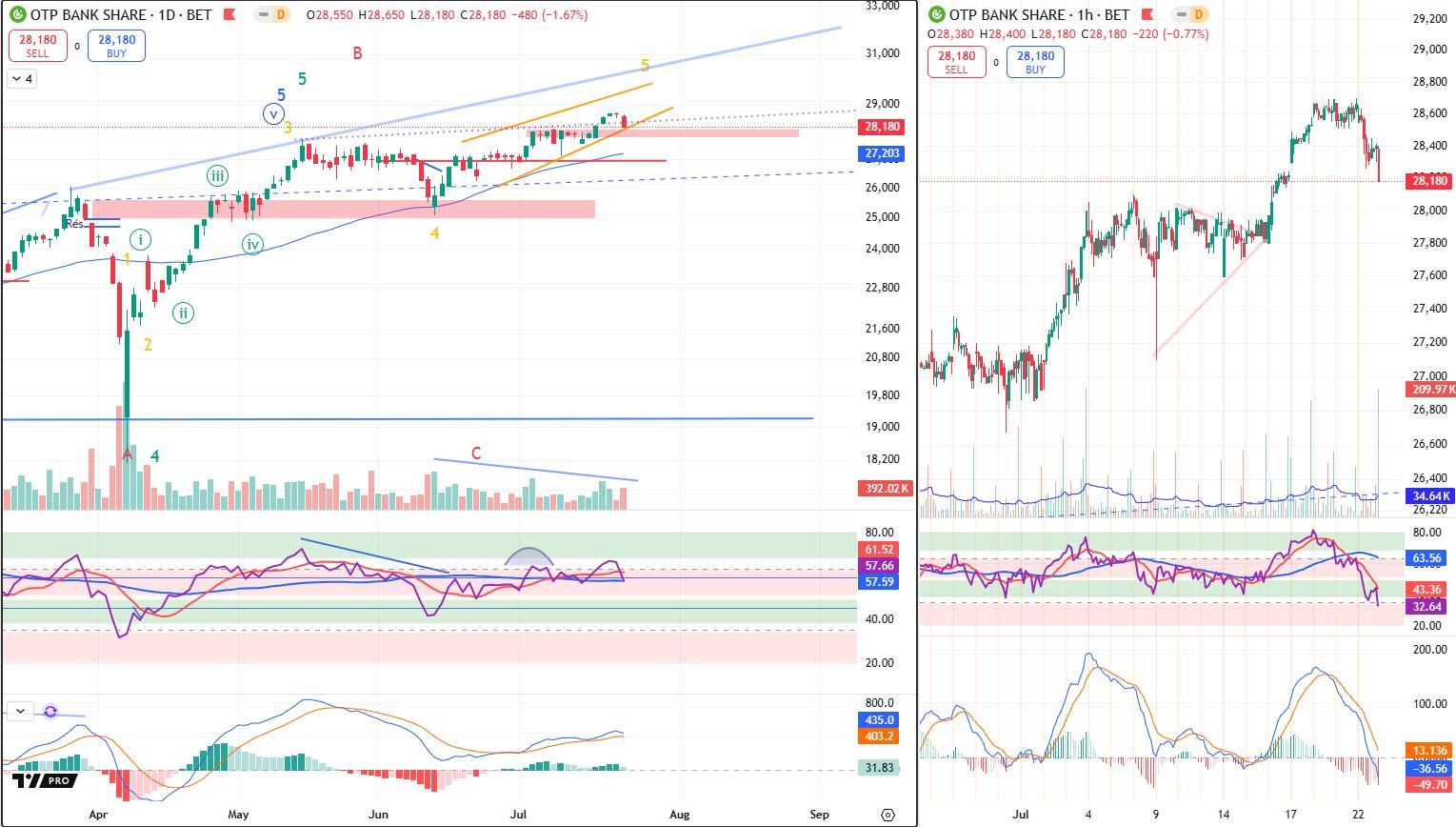This screenshot has height=827, width=1456.
Task: Click the 57.66 RSI value label
Action: click(x=878, y=566)
